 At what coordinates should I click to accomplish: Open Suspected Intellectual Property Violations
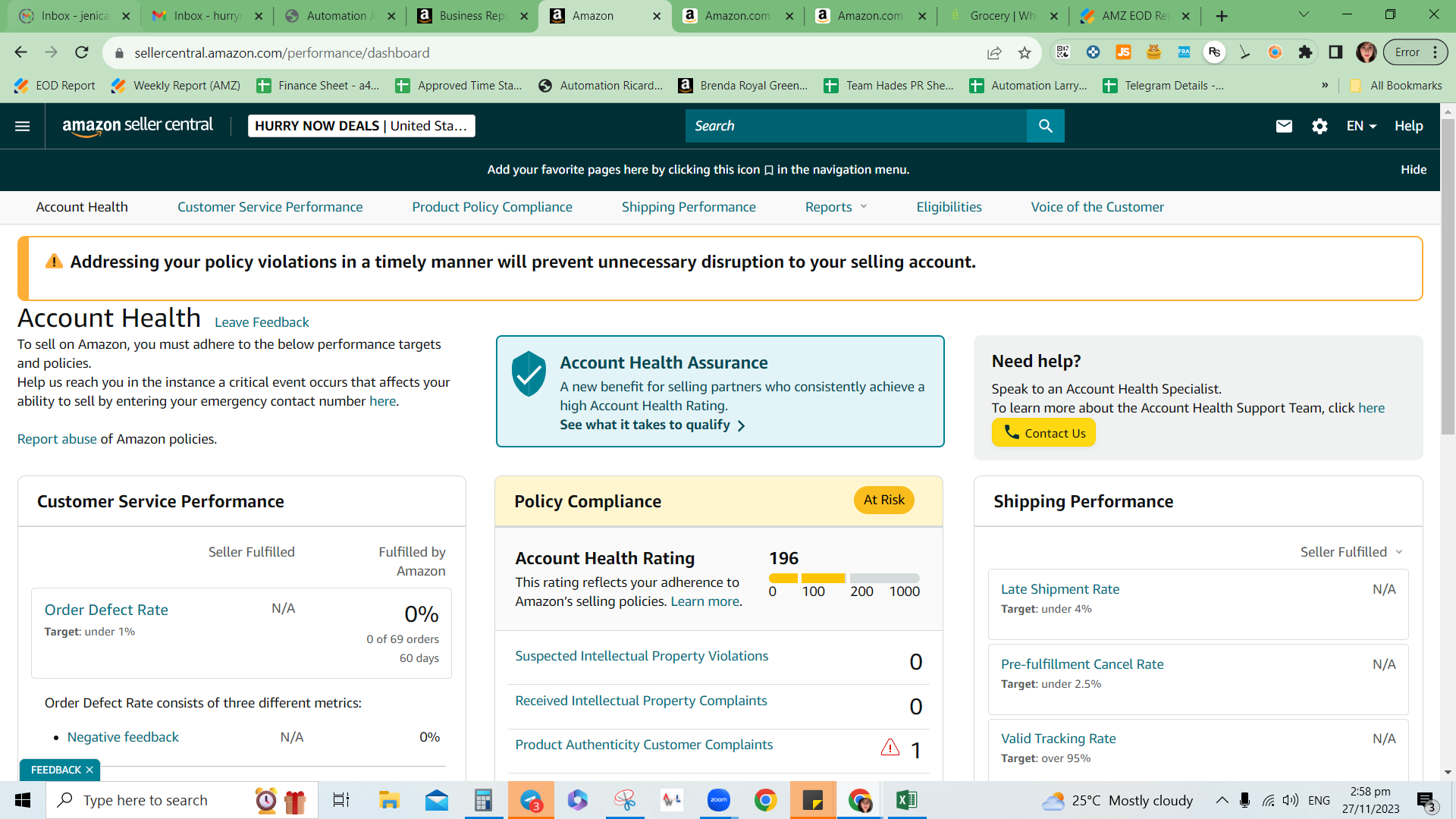click(x=642, y=656)
